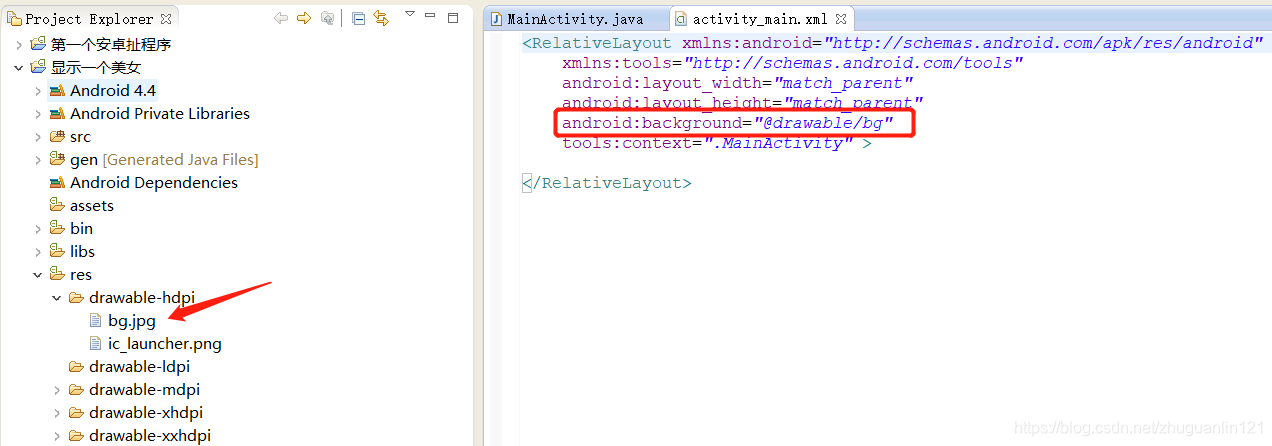1272x446 pixels.
Task: Click the bg.jpg file icon
Action: click(x=95, y=320)
